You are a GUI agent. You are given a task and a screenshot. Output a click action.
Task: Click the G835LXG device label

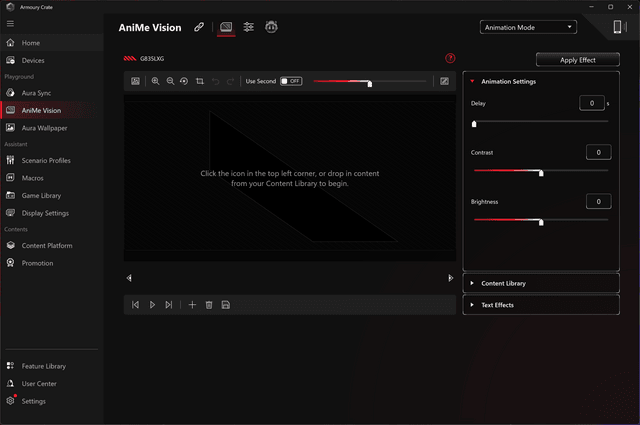coord(152,59)
